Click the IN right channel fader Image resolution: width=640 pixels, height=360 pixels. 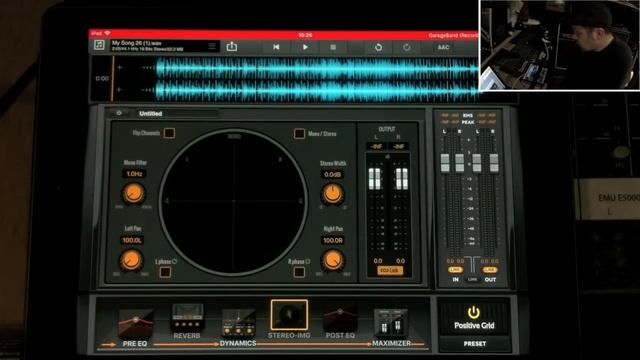pos(460,163)
